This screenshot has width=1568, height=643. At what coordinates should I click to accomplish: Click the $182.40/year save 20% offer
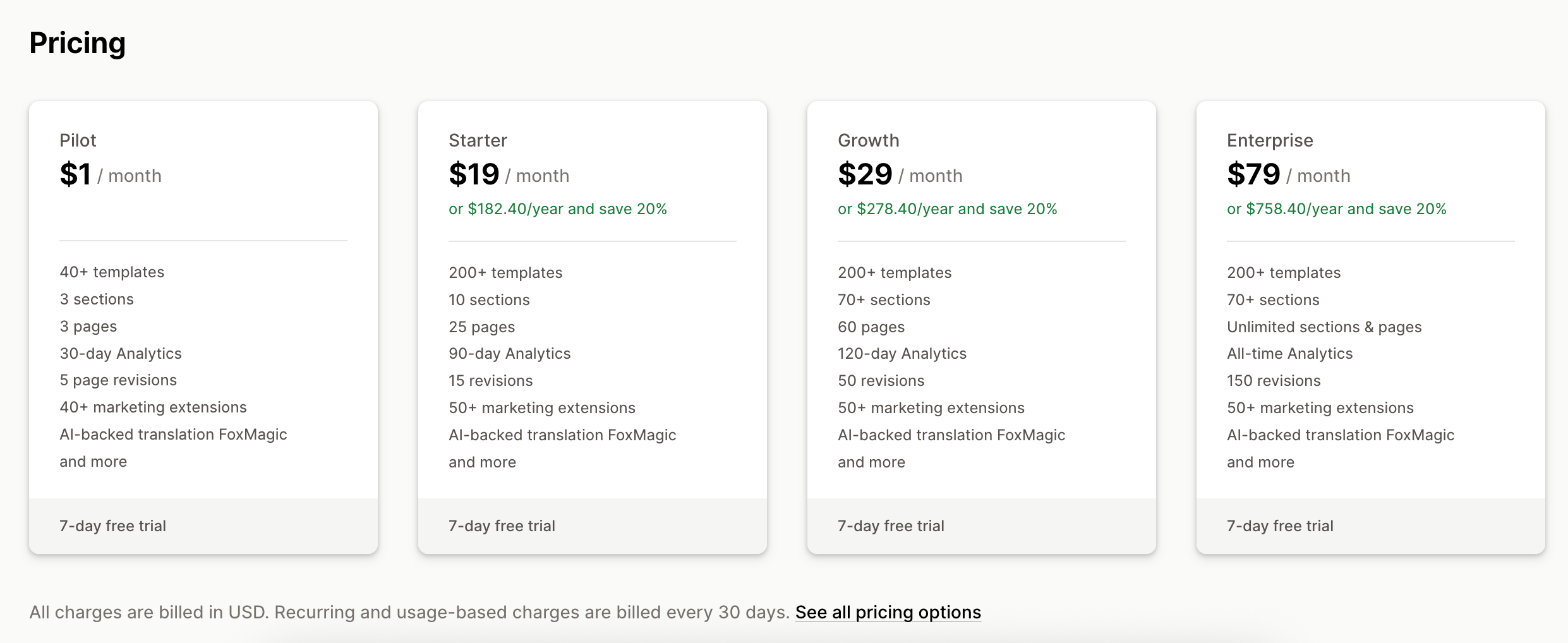[x=557, y=209]
